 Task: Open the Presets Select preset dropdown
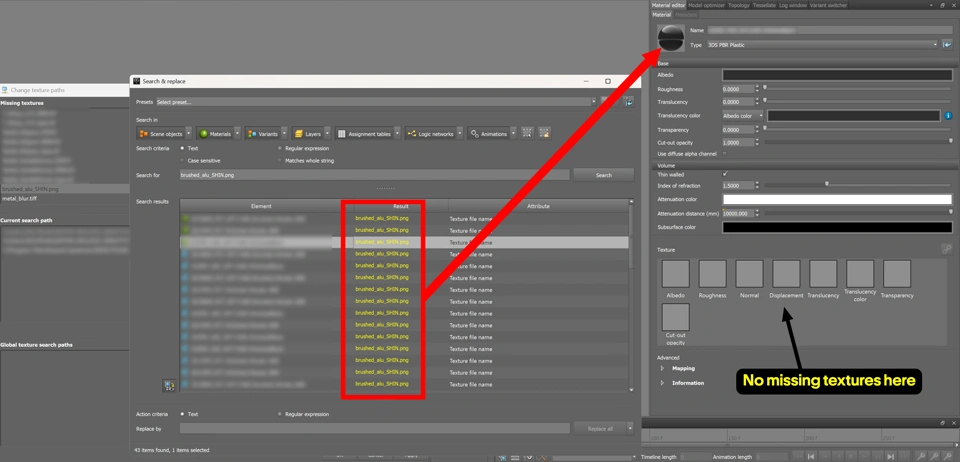(x=376, y=102)
